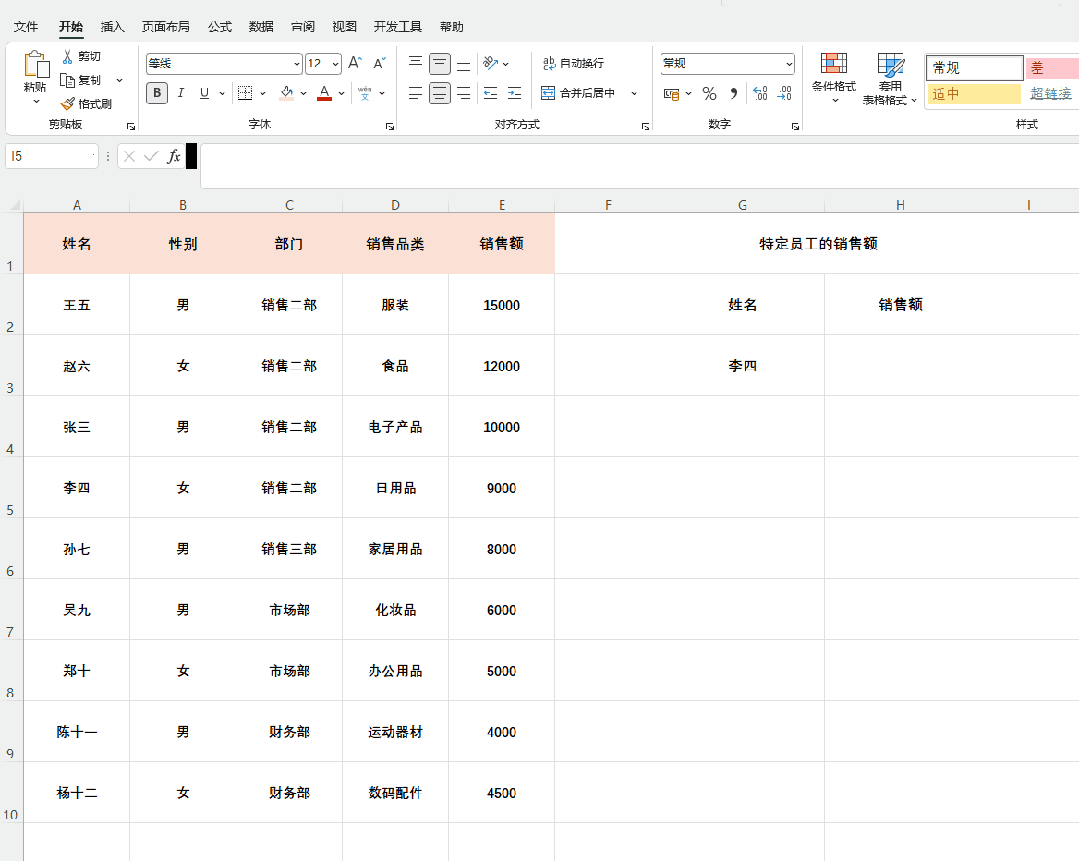Image resolution: width=1079 pixels, height=861 pixels.
Task: Increase font size with larger A icon
Action: coord(355,63)
